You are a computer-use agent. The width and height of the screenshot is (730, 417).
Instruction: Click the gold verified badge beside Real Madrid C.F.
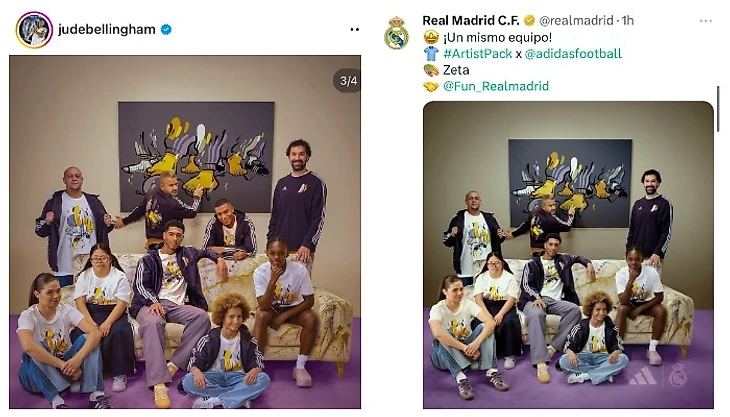(529, 20)
